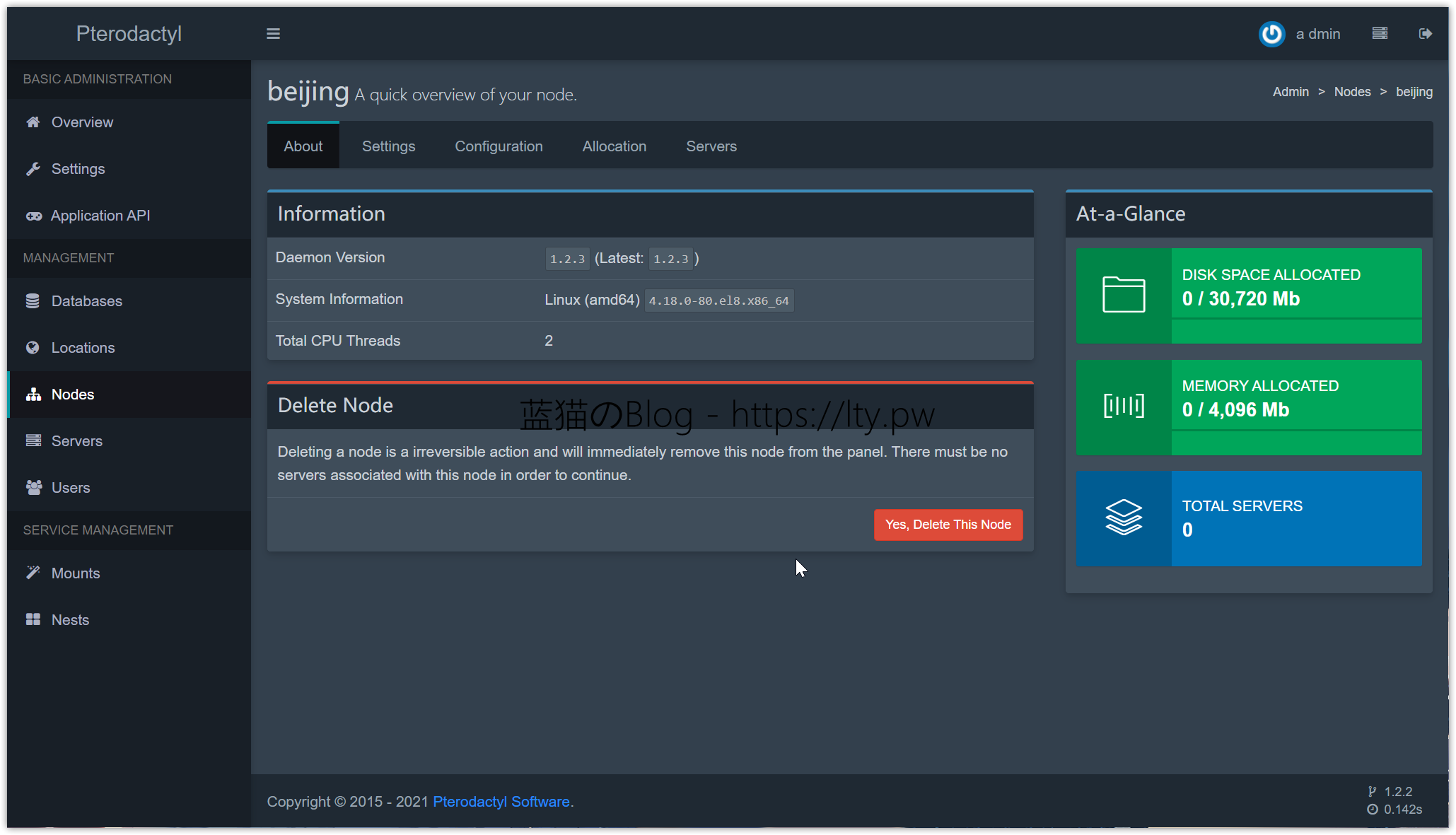Switch to the Allocation tab

(x=614, y=146)
